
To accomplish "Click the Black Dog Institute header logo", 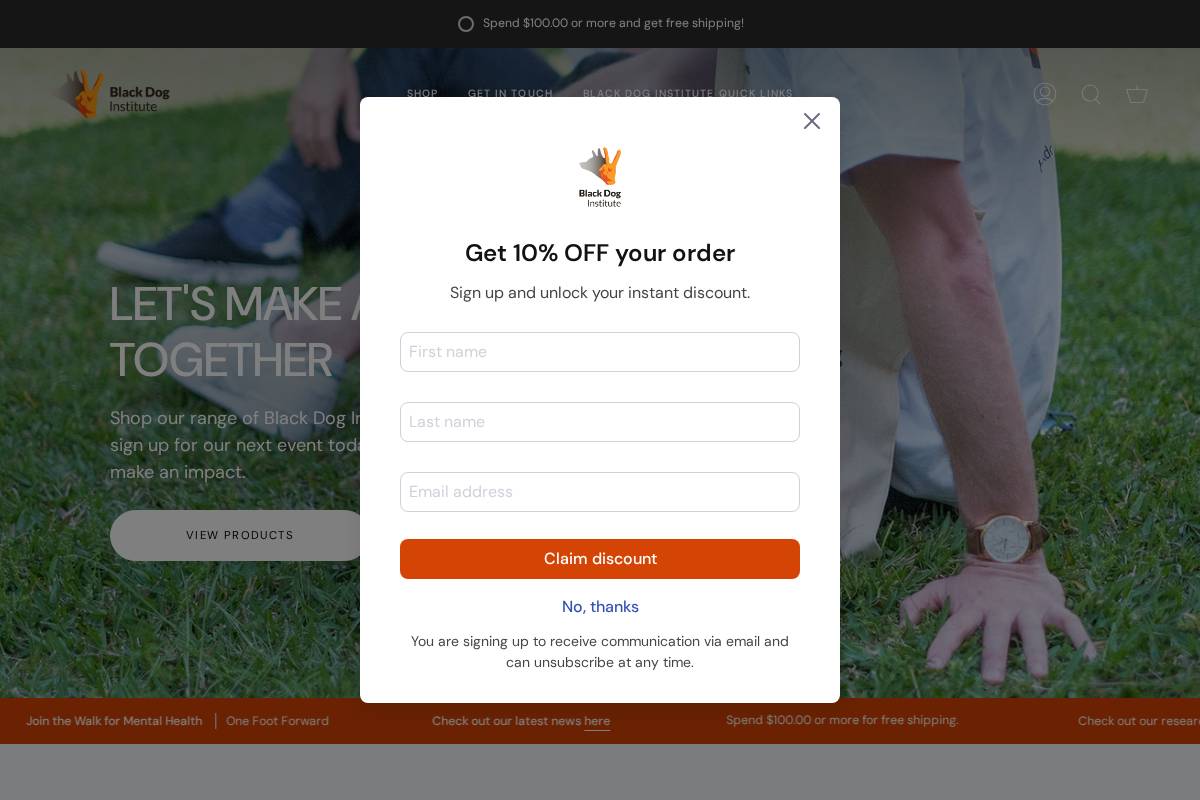I will coord(112,94).
